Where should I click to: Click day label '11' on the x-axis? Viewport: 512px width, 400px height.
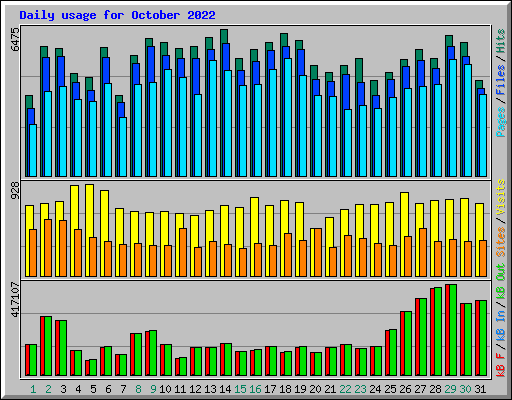(180, 389)
